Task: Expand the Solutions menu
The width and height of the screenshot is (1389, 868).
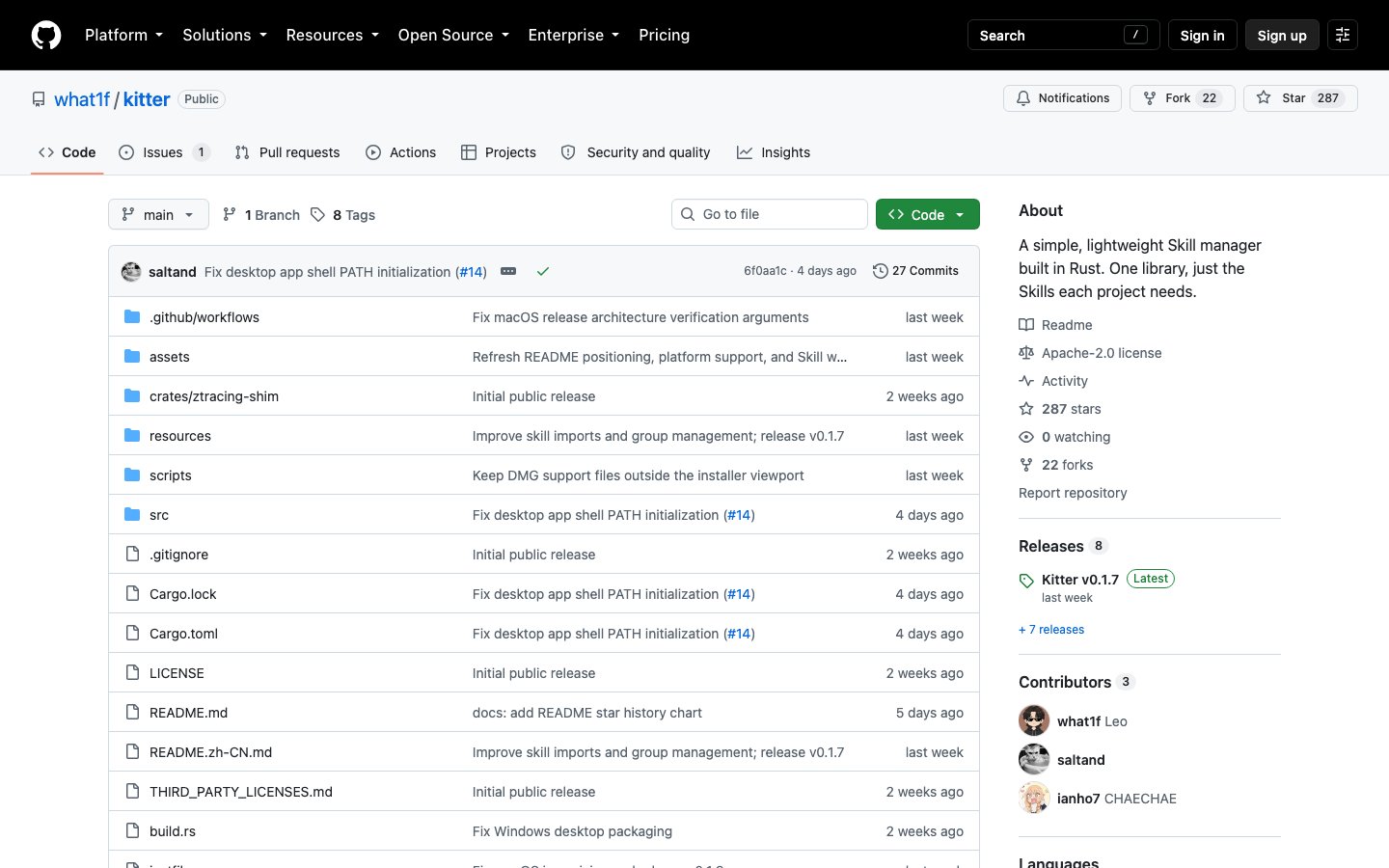Action: (225, 35)
